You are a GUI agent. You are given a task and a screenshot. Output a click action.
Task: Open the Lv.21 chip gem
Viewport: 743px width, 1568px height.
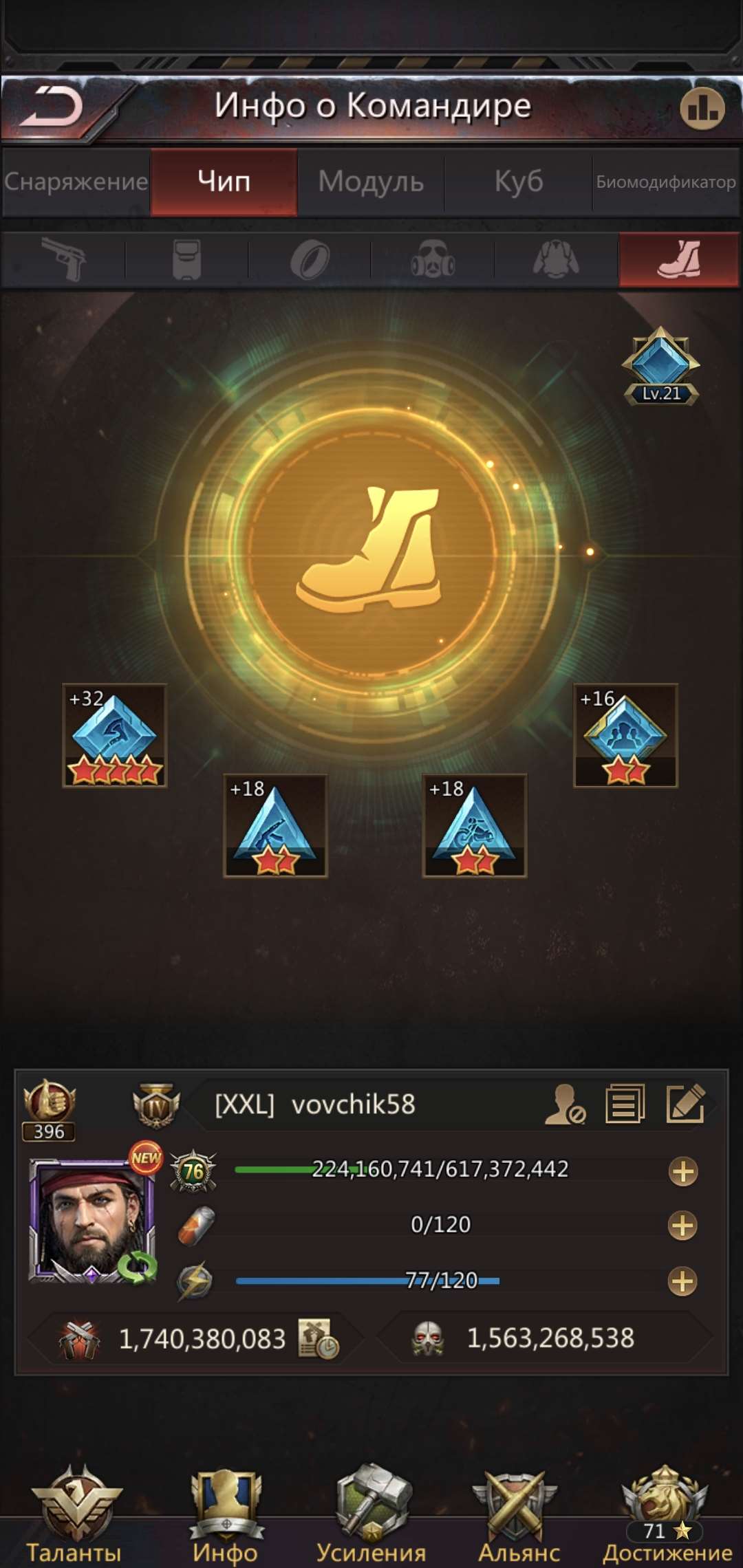pos(661,366)
